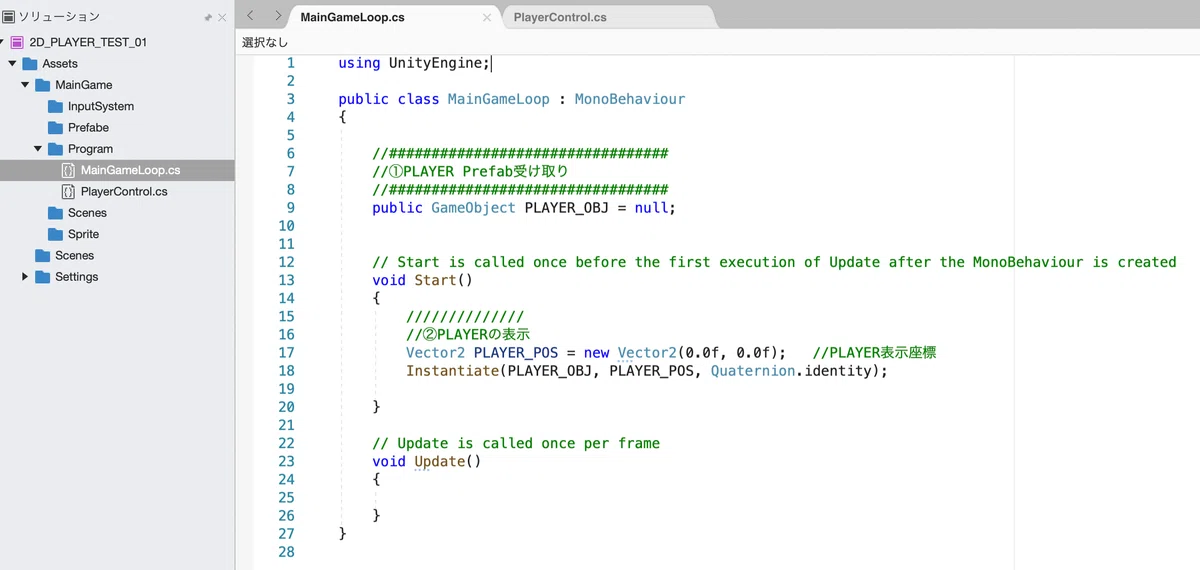Image resolution: width=1200 pixels, height=570 pixels.
Task: Pin the solution panel with pushpin icon
Action: pos(208,17)
